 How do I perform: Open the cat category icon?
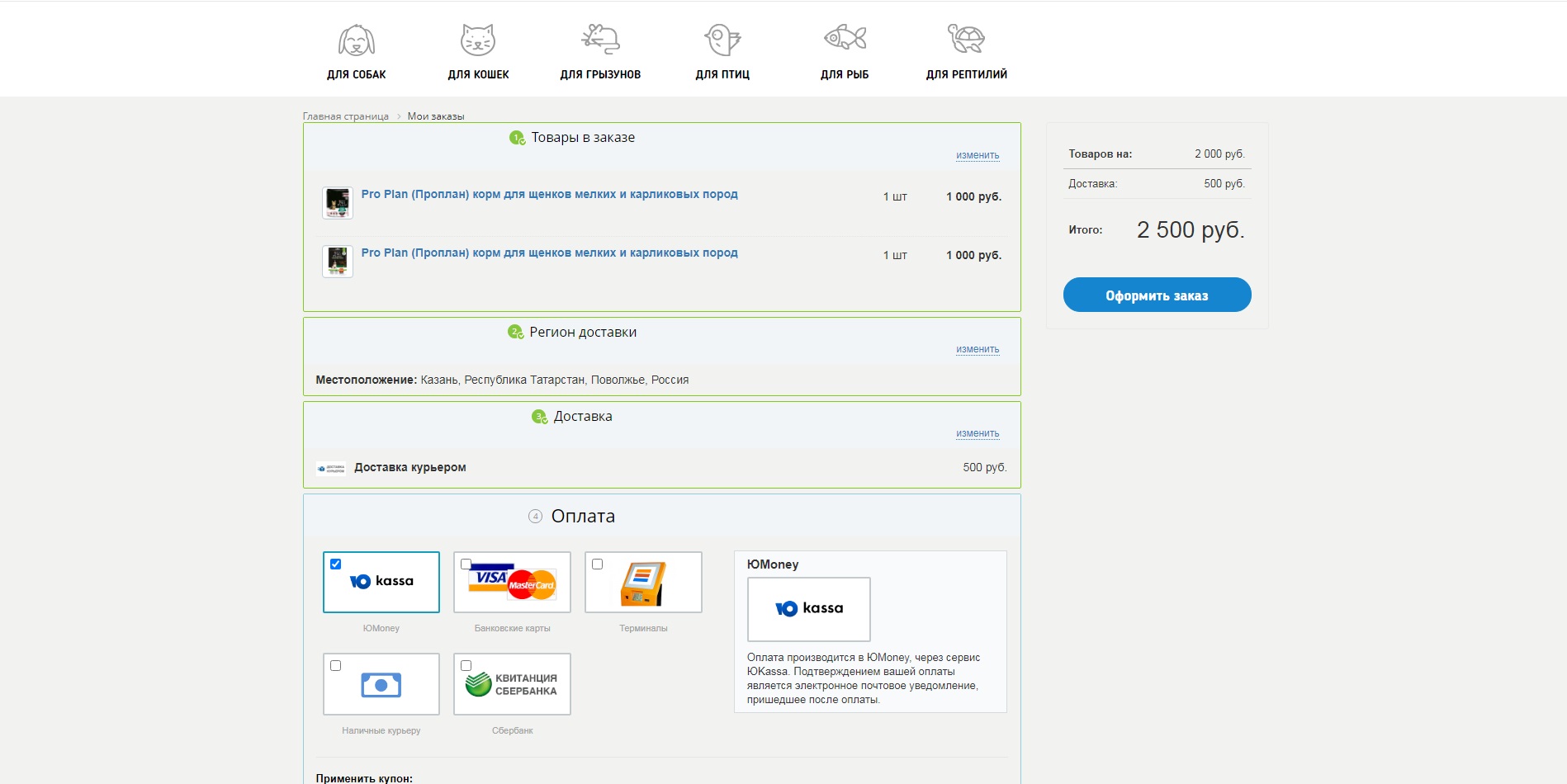(x=478, y=40)
